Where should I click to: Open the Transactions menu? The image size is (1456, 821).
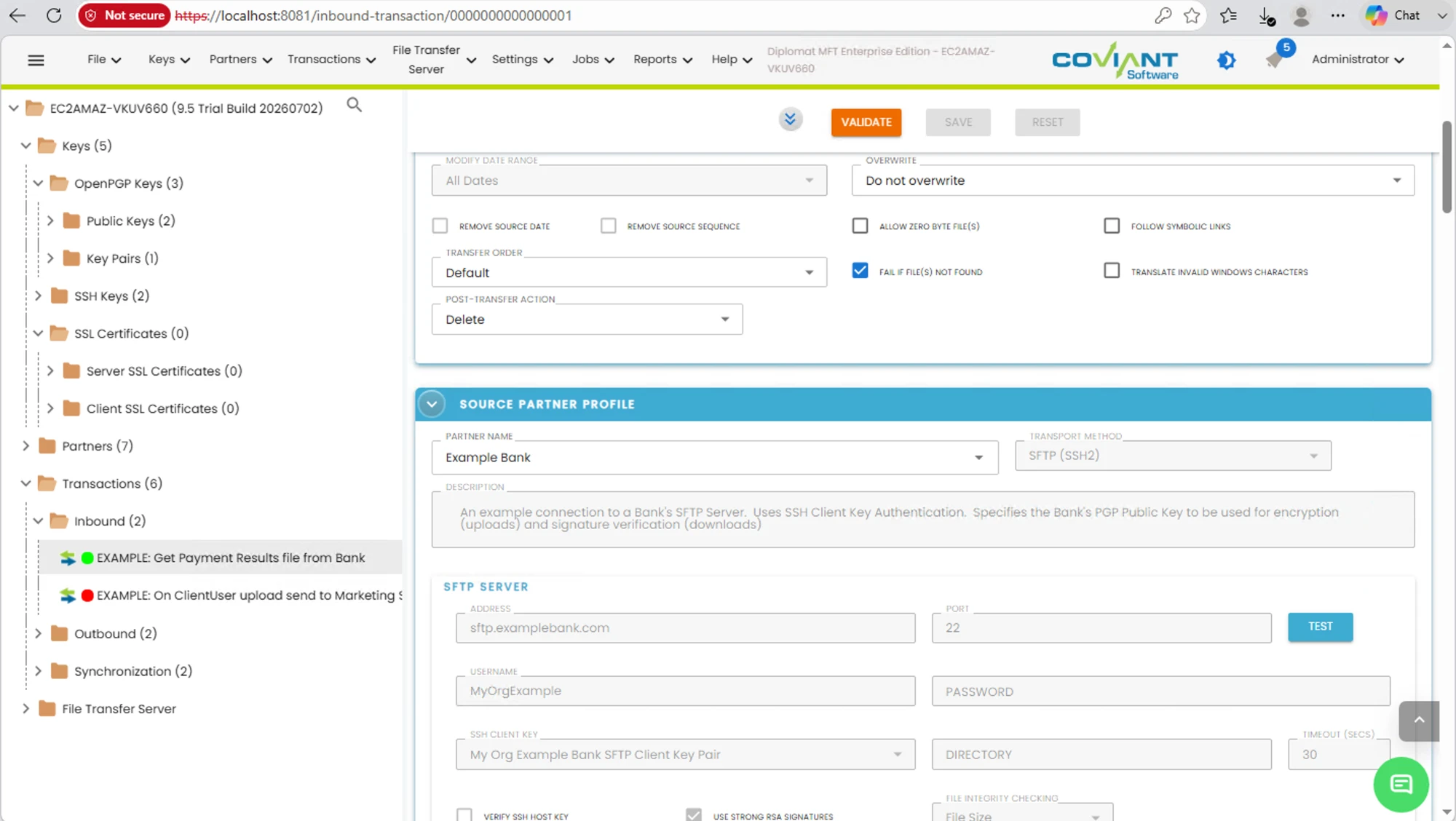(x=331, y=59)
